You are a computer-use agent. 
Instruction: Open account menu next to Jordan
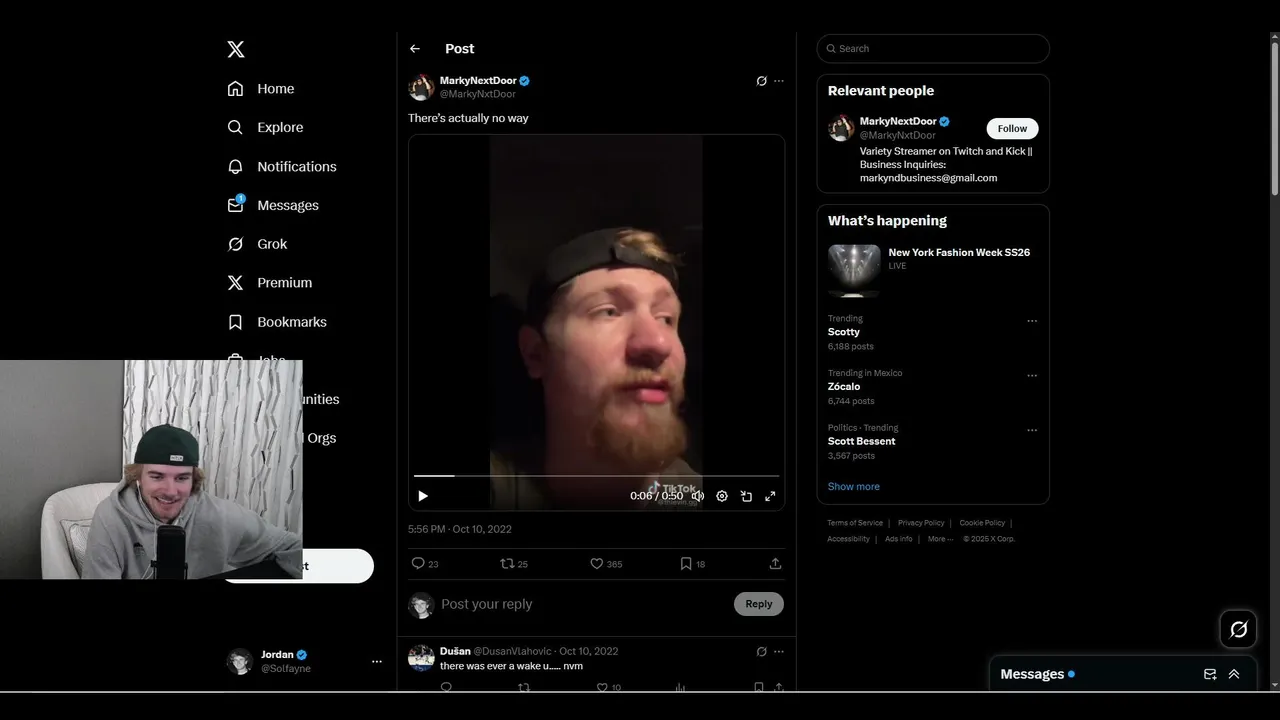coord(377,661)
